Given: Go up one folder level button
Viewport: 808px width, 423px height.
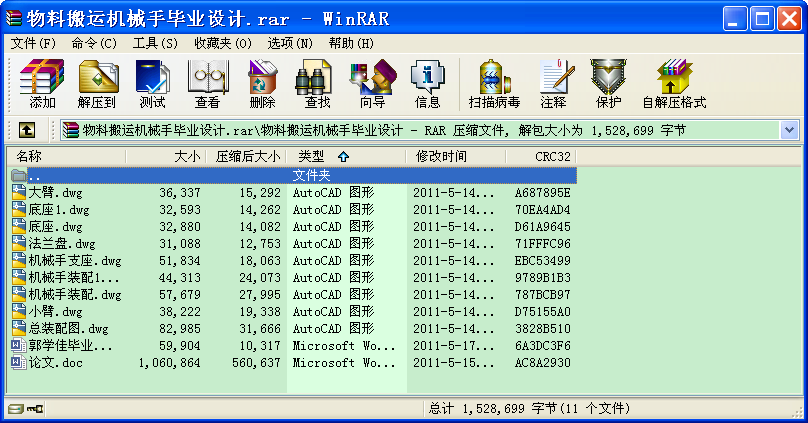Looking at the screenshot, I should point(27,130).
